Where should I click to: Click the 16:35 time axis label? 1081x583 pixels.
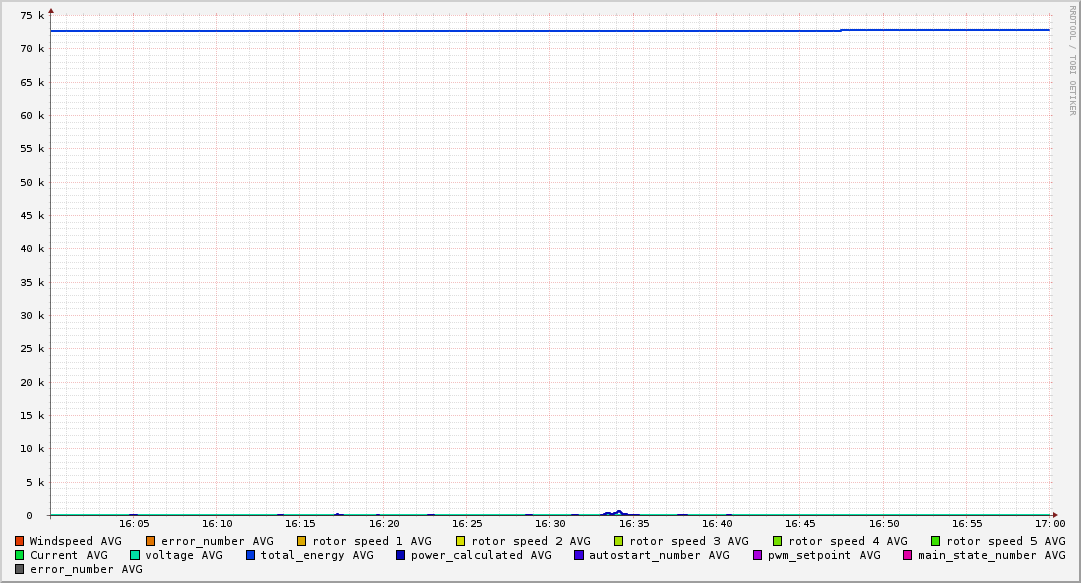click(x=634, y=523)
